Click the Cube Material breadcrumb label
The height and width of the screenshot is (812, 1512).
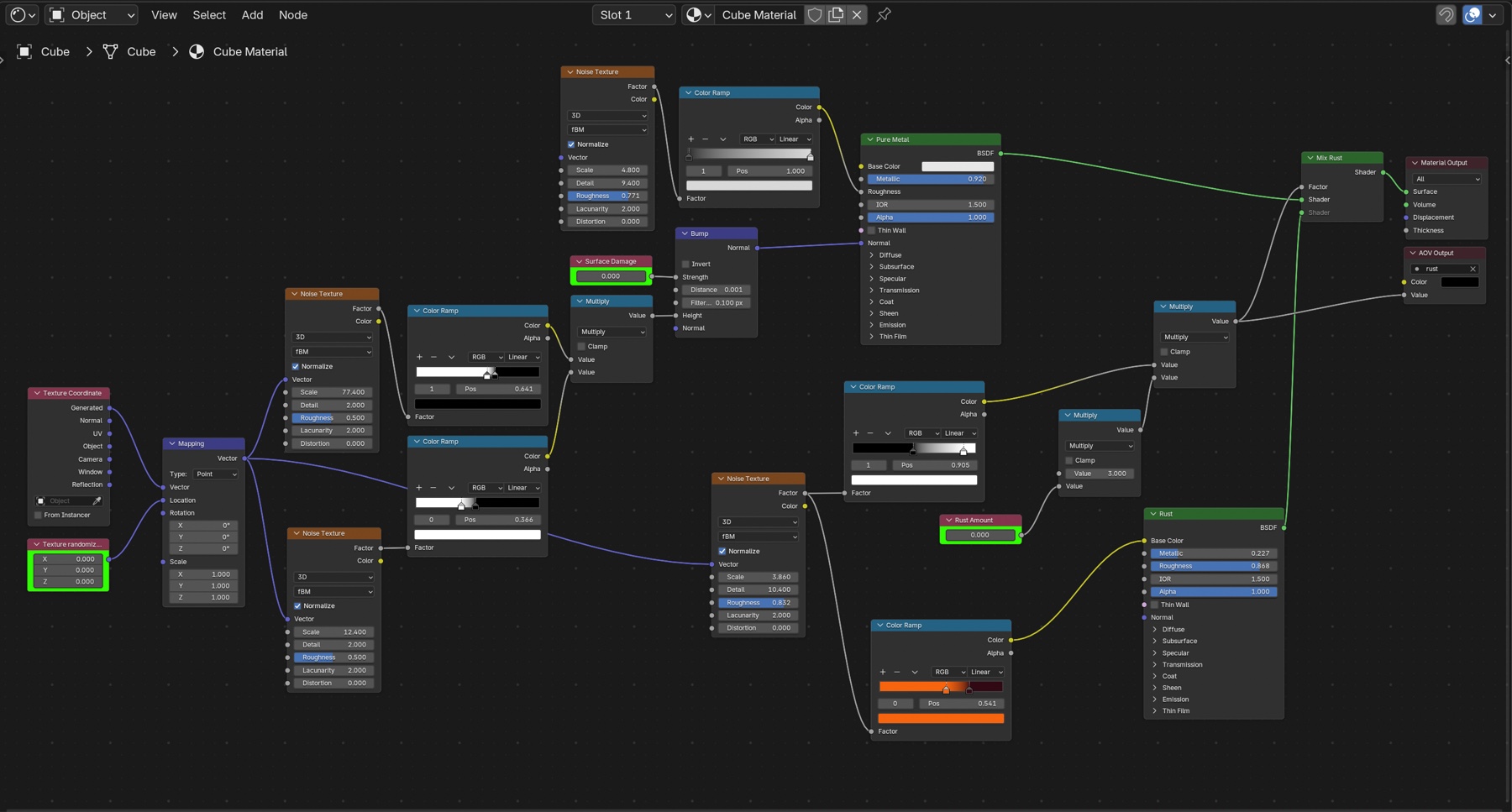(250, 52)
